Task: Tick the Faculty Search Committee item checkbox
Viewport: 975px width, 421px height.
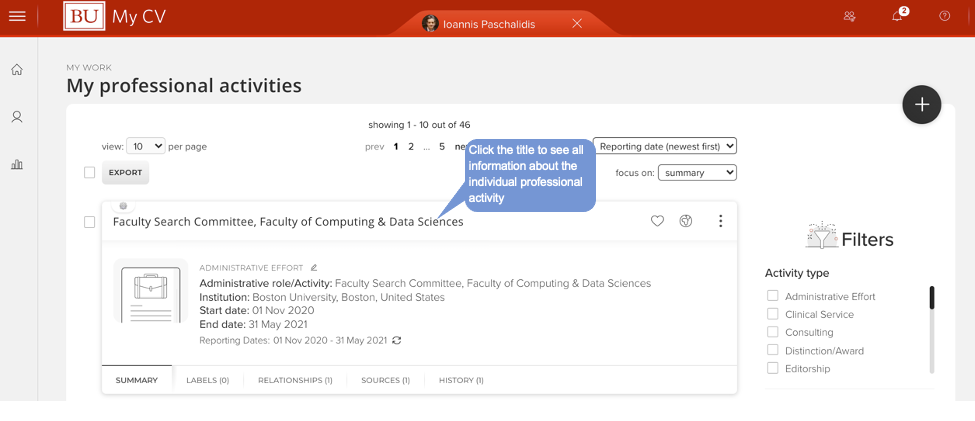Action: [89, 222]
